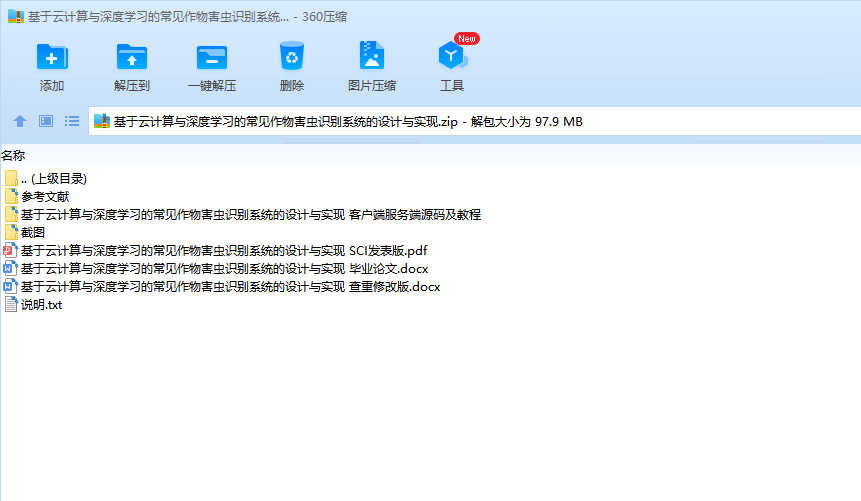Click the 解压到 label text
861x501 pixels.
[132, 86]
